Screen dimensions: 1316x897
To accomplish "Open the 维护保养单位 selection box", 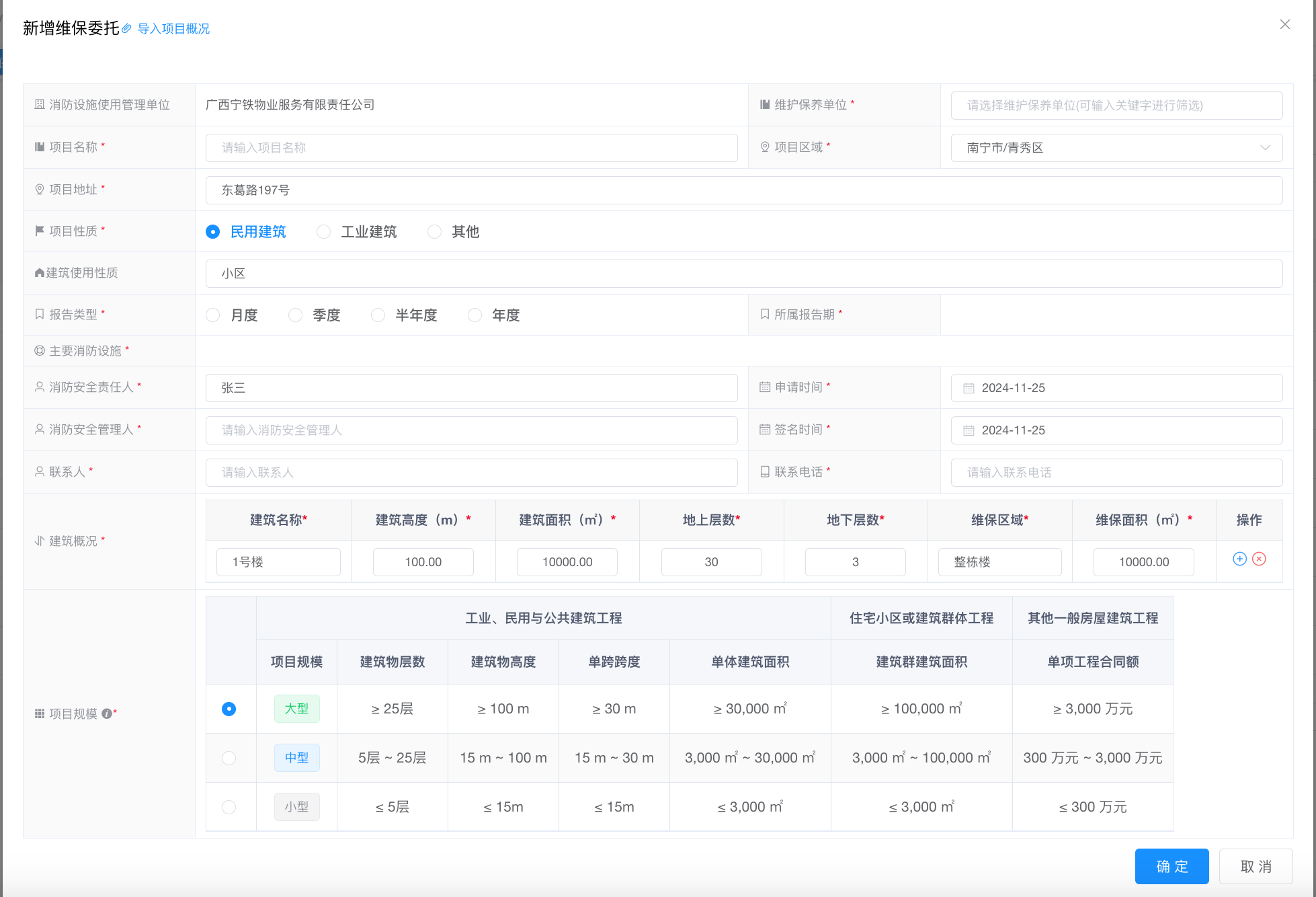I will [1116, 106].
